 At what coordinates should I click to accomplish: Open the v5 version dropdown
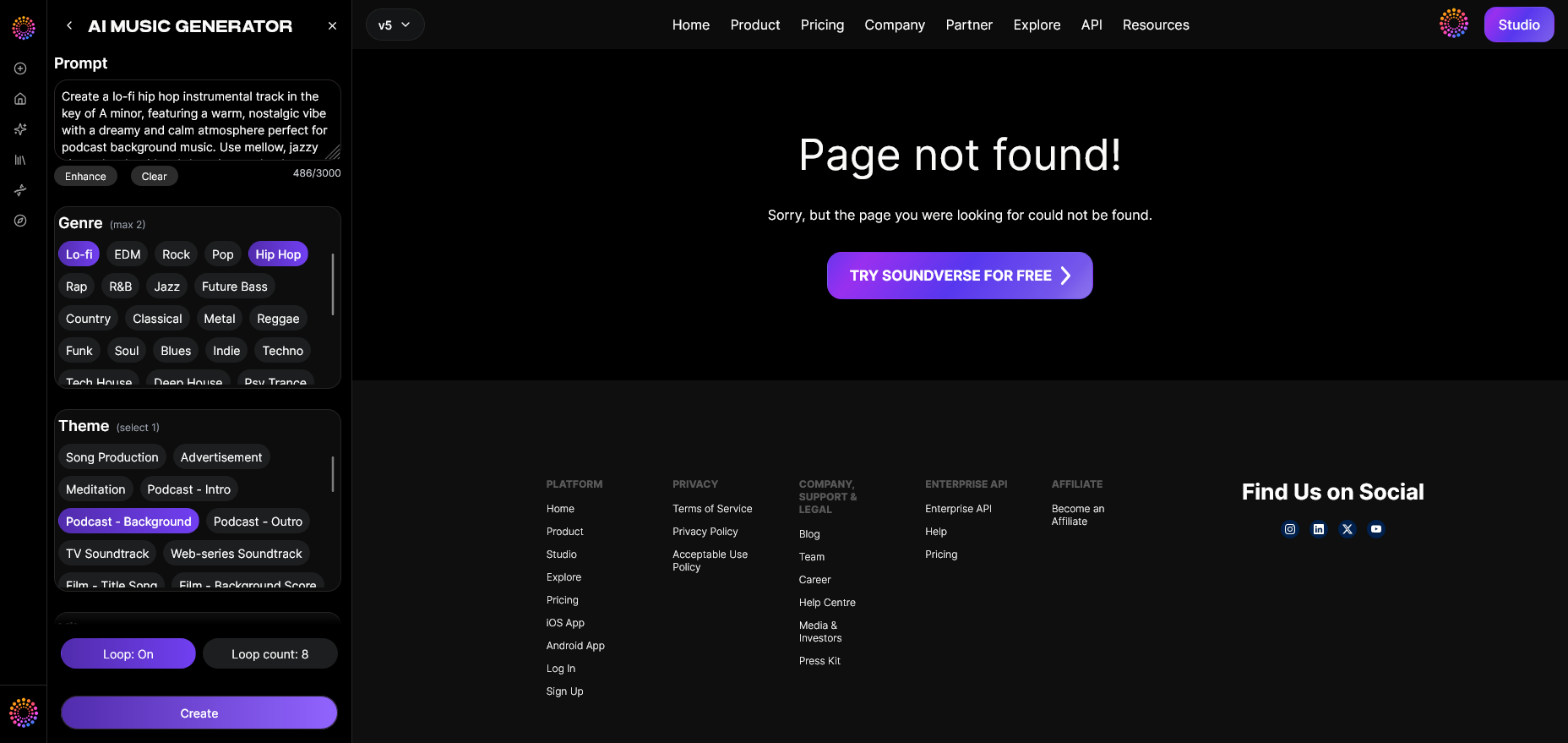point(395,25)
